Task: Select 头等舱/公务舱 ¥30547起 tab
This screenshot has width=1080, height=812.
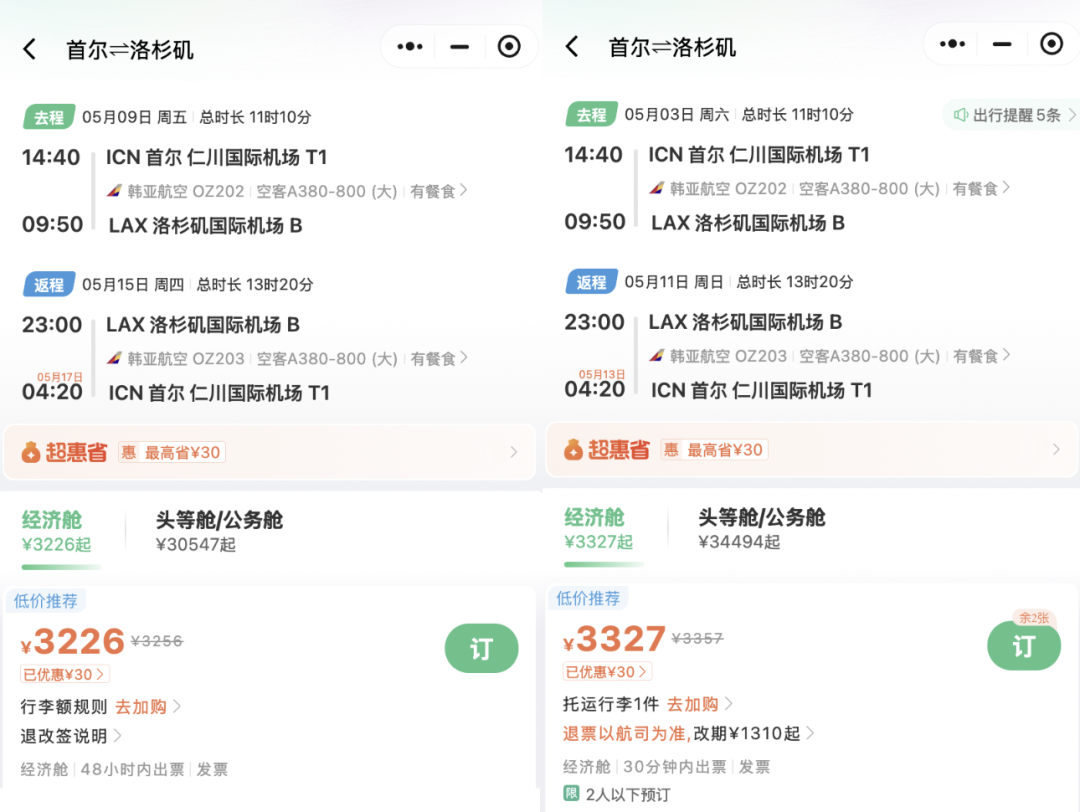Action: (219, 531)
